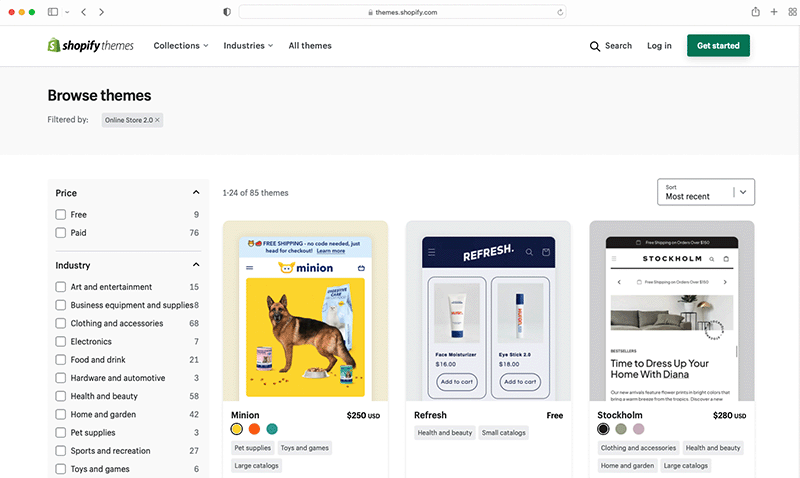Check Clothing and accessories filter
800x478 pixels.
[61, 323]
